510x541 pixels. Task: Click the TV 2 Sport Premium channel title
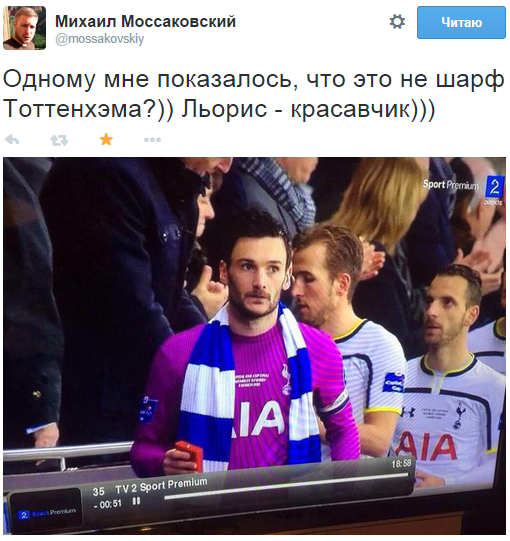tap(161, 486)
